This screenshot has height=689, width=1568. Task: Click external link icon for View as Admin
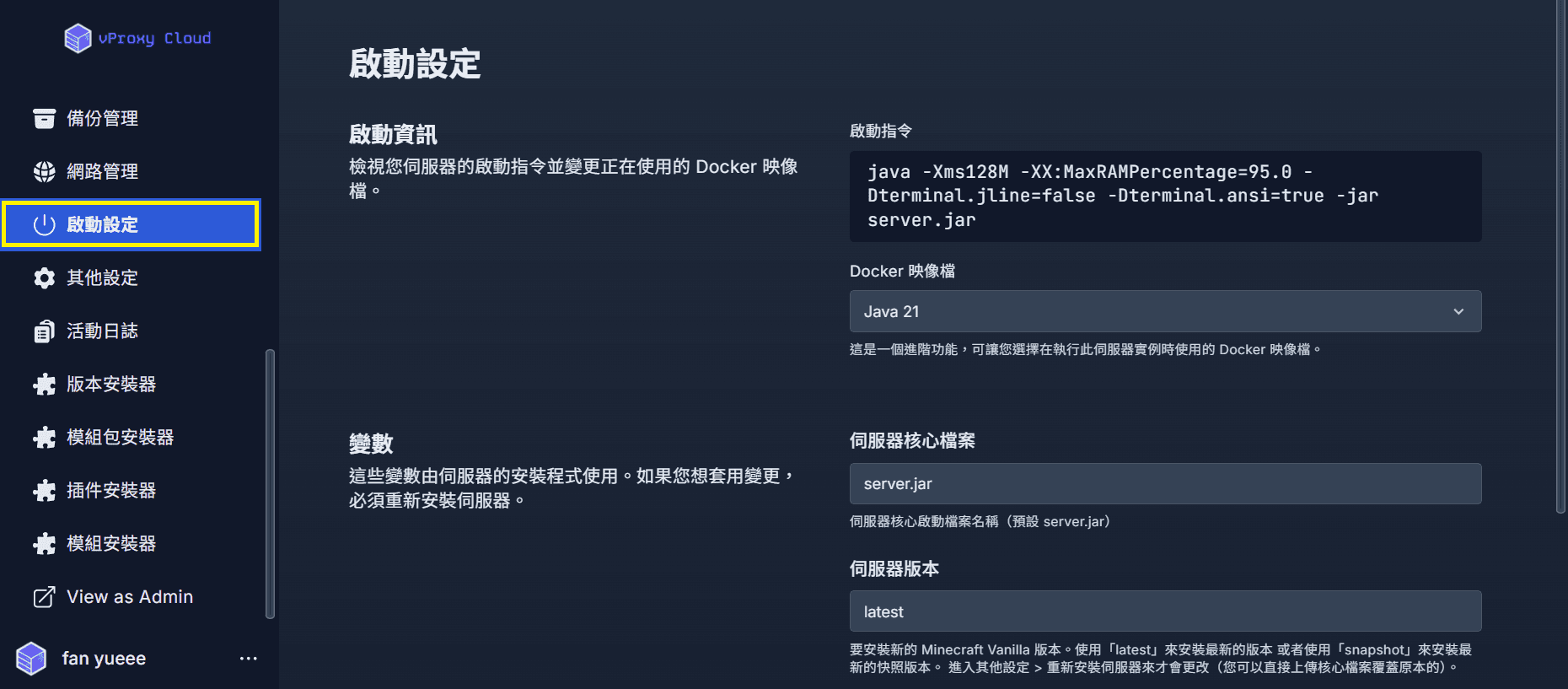[x=44, y=597]
